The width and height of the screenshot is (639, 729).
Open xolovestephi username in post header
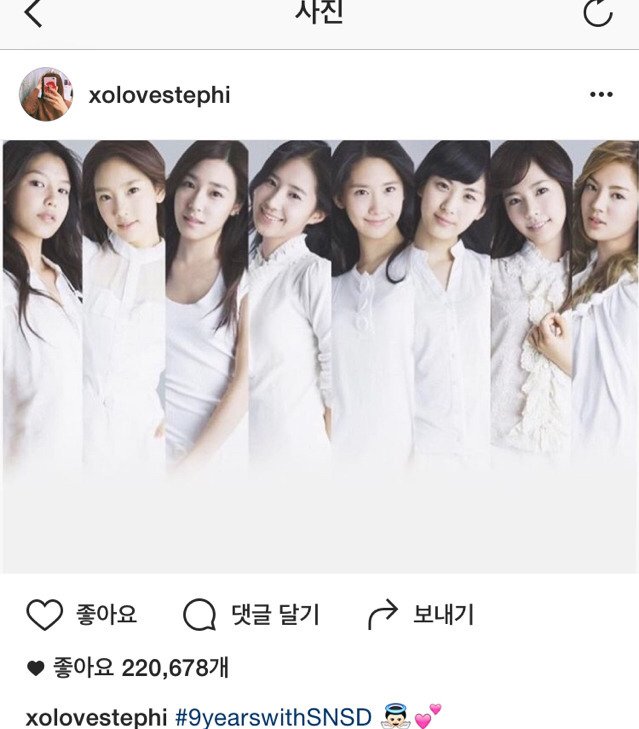[160, 95]
